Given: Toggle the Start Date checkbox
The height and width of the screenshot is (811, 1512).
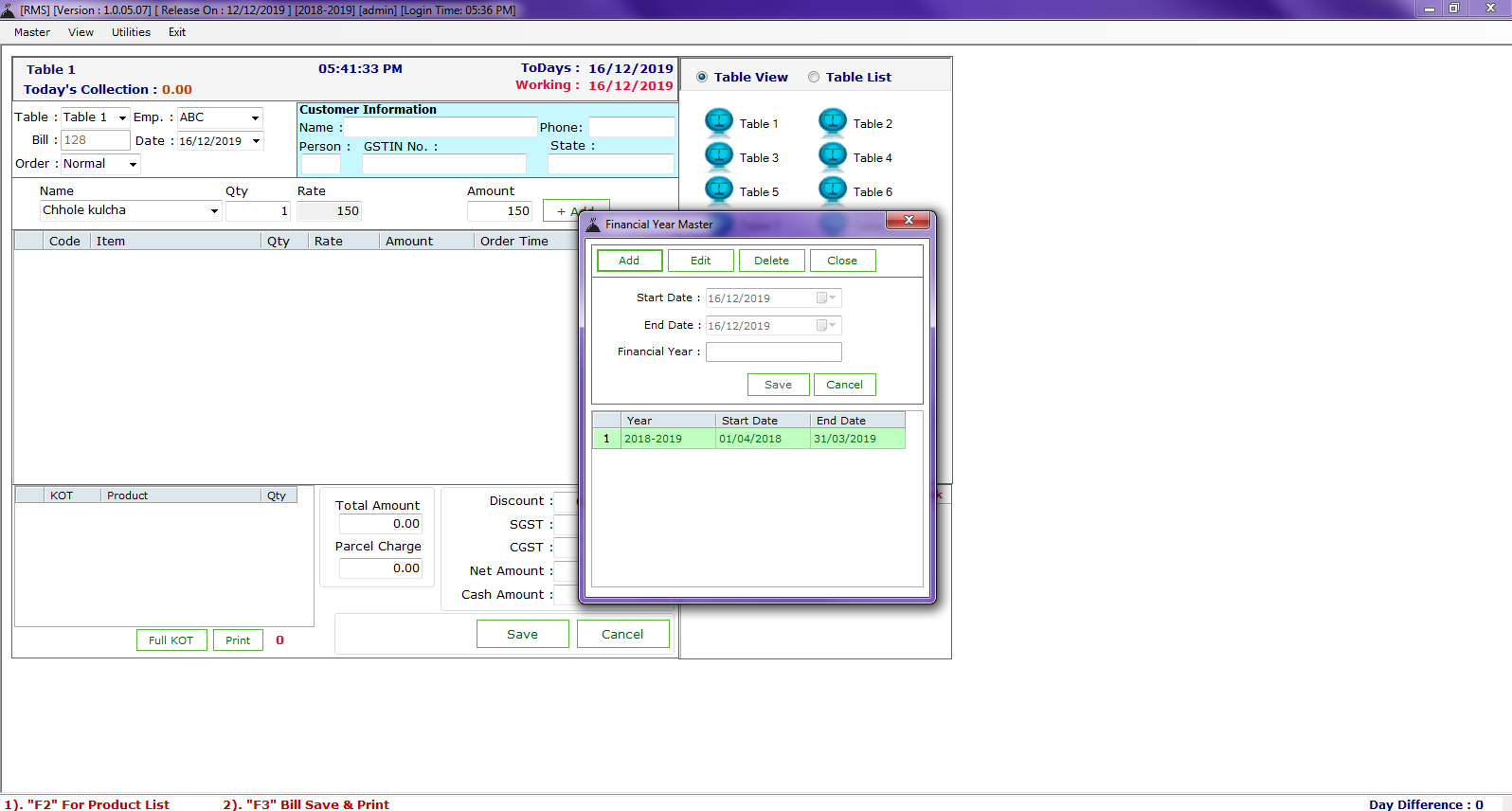Looking at the screenshot, I should pos(821,298).
